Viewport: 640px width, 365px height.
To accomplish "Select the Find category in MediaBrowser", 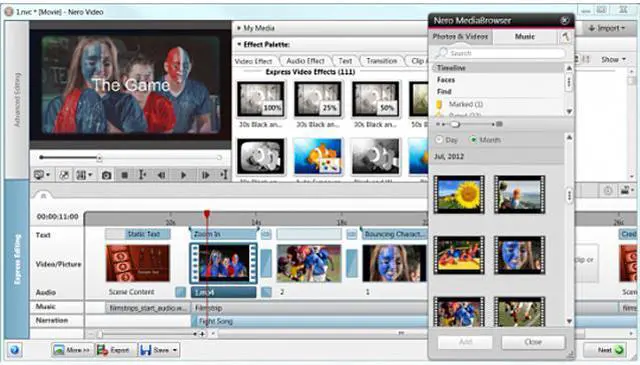I will coord(444,91).
